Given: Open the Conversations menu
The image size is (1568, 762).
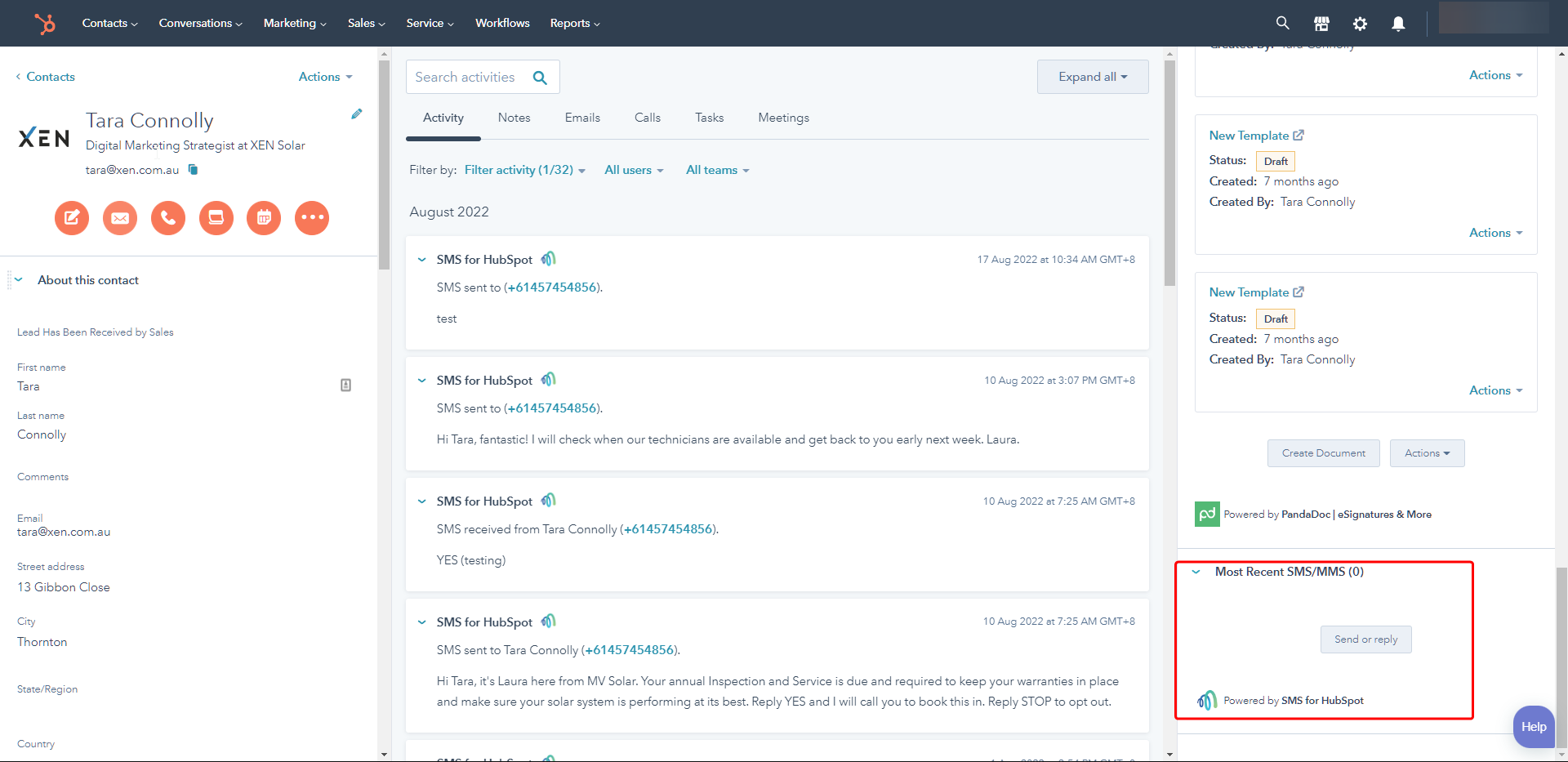Looking at the screenshot, I should tap(200, 23).
